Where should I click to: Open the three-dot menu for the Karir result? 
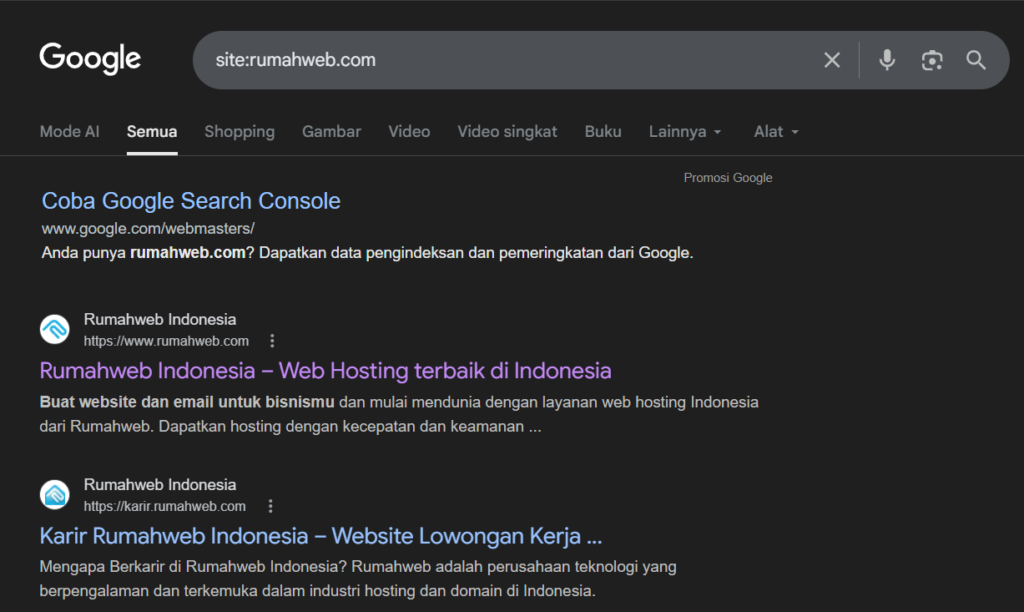[x=271, y=505]
